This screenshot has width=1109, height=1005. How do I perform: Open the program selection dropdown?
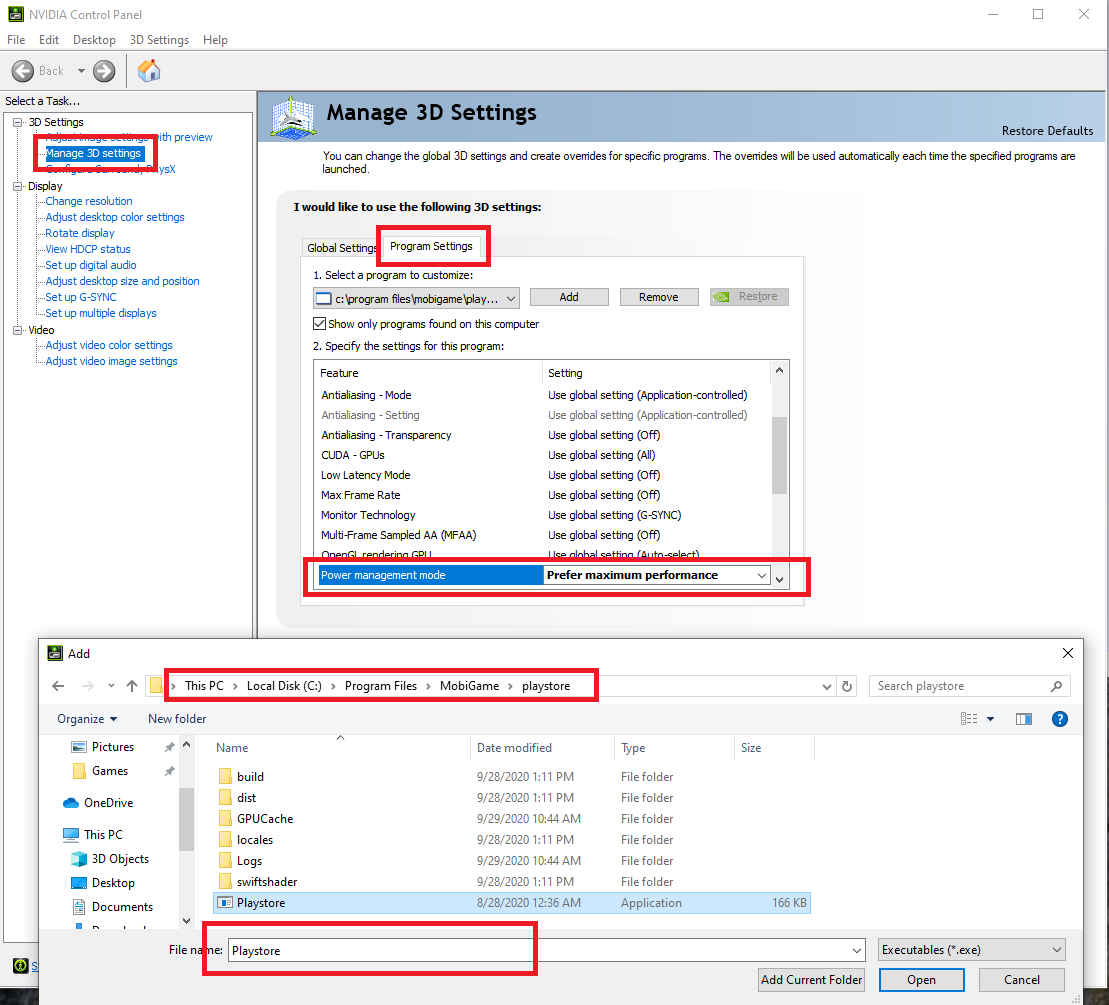[x=511, y=298]
